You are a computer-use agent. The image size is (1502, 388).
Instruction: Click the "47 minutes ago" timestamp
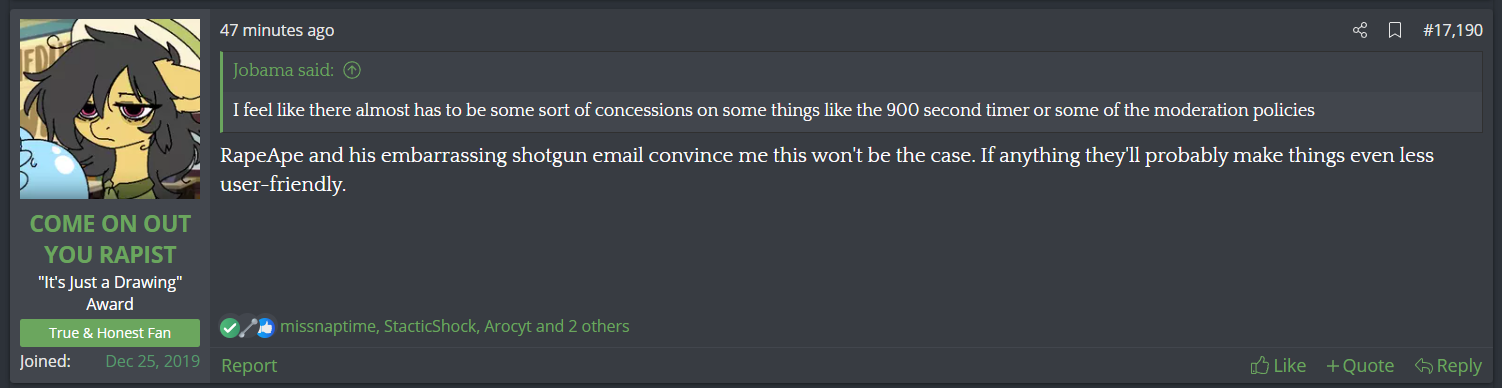pos(277,31)
